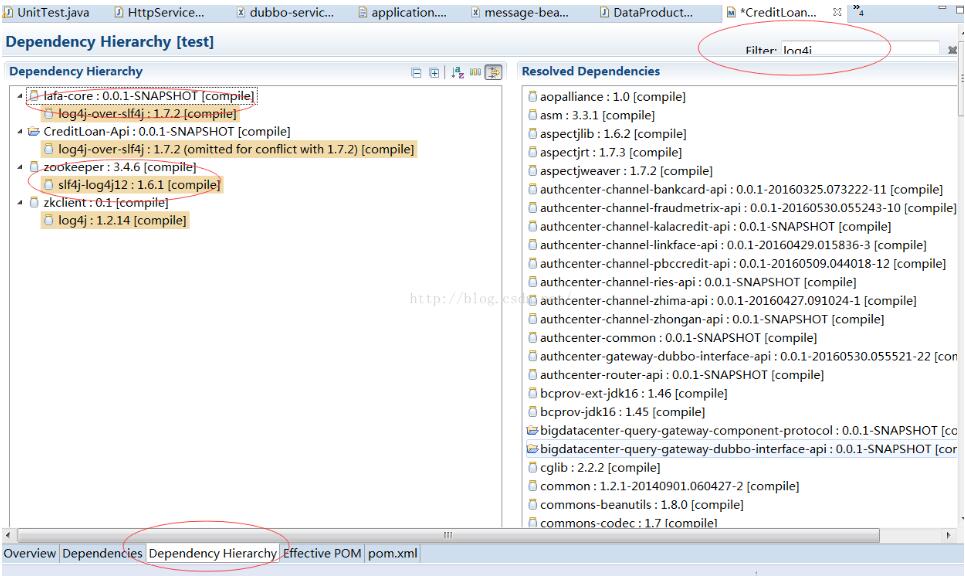Collapse the zkclient tree node
965x576 pixels.
20,203
